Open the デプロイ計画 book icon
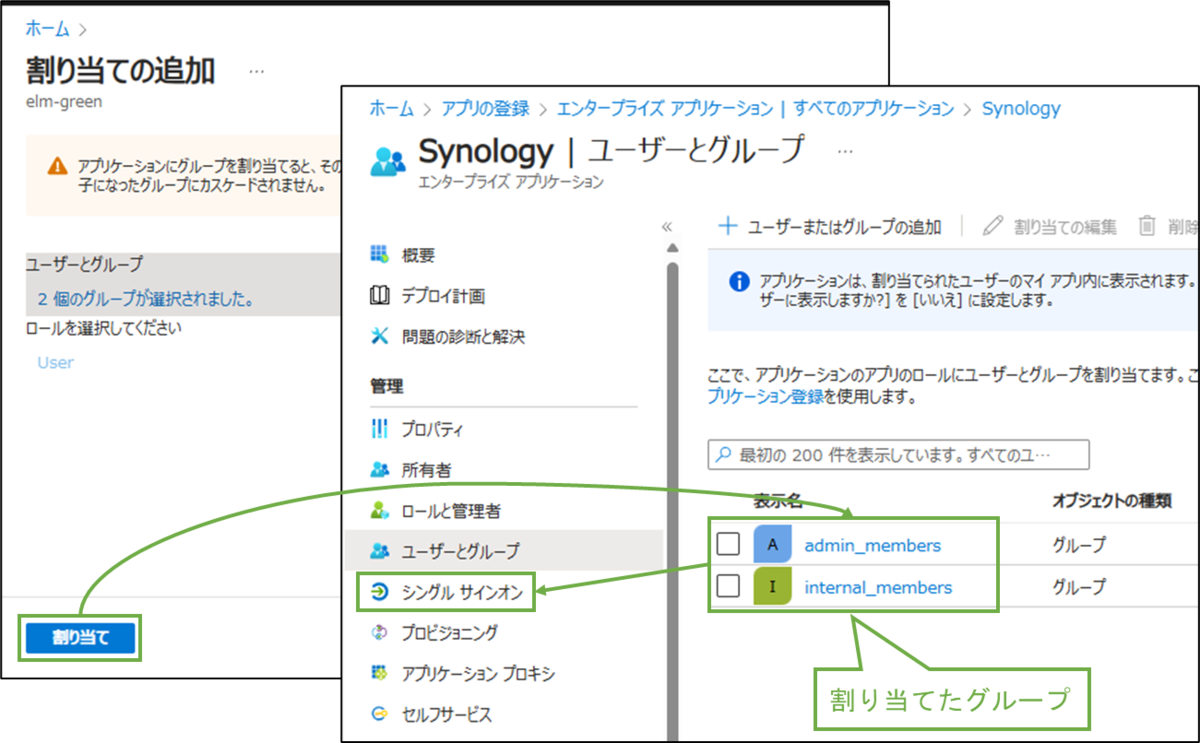Image resolution: width=1200 pixels, height=743 pixels. point(379,296)
